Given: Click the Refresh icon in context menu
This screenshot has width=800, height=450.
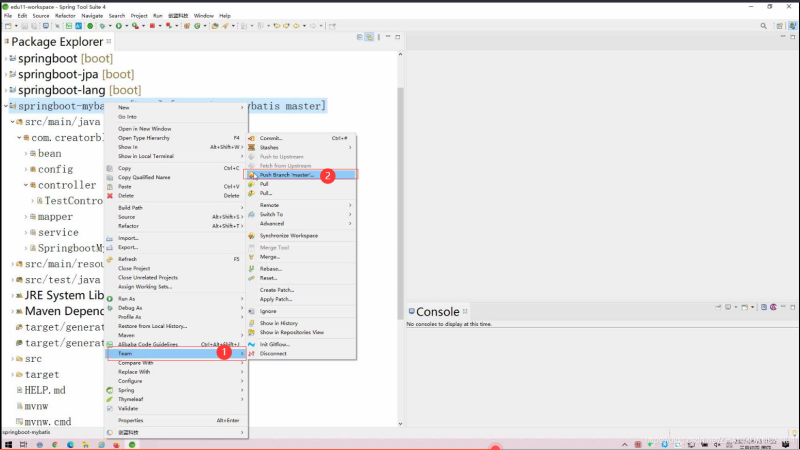Looking at the screenshot, I should click(x=111, y=259).
